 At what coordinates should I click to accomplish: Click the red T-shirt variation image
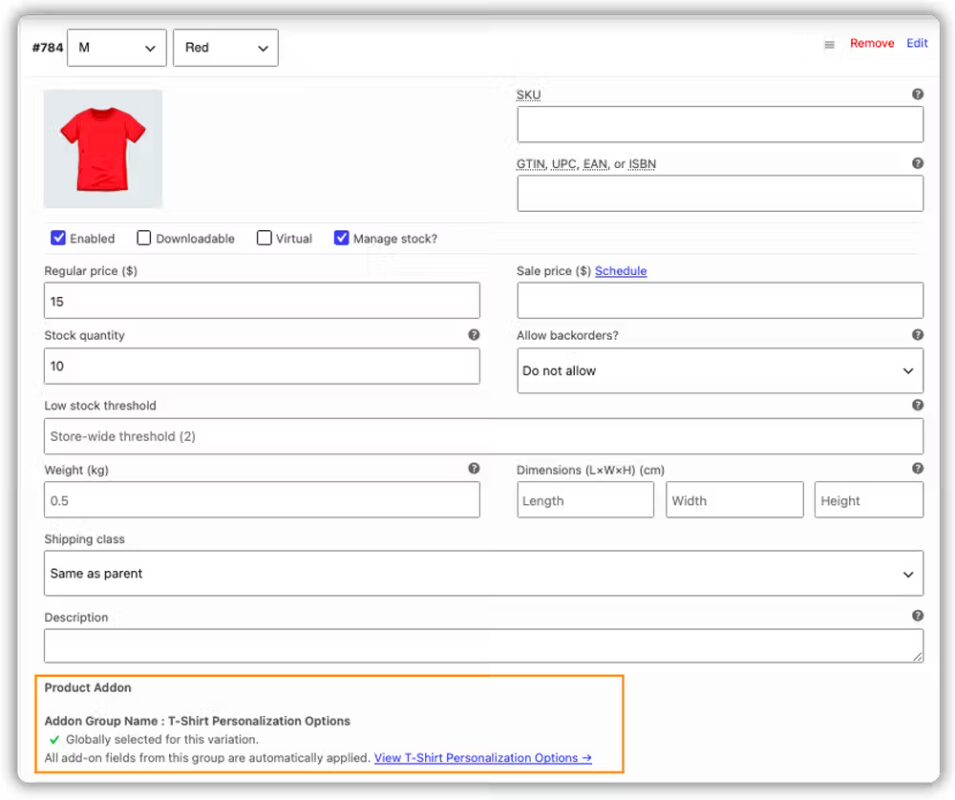point(103,149)
